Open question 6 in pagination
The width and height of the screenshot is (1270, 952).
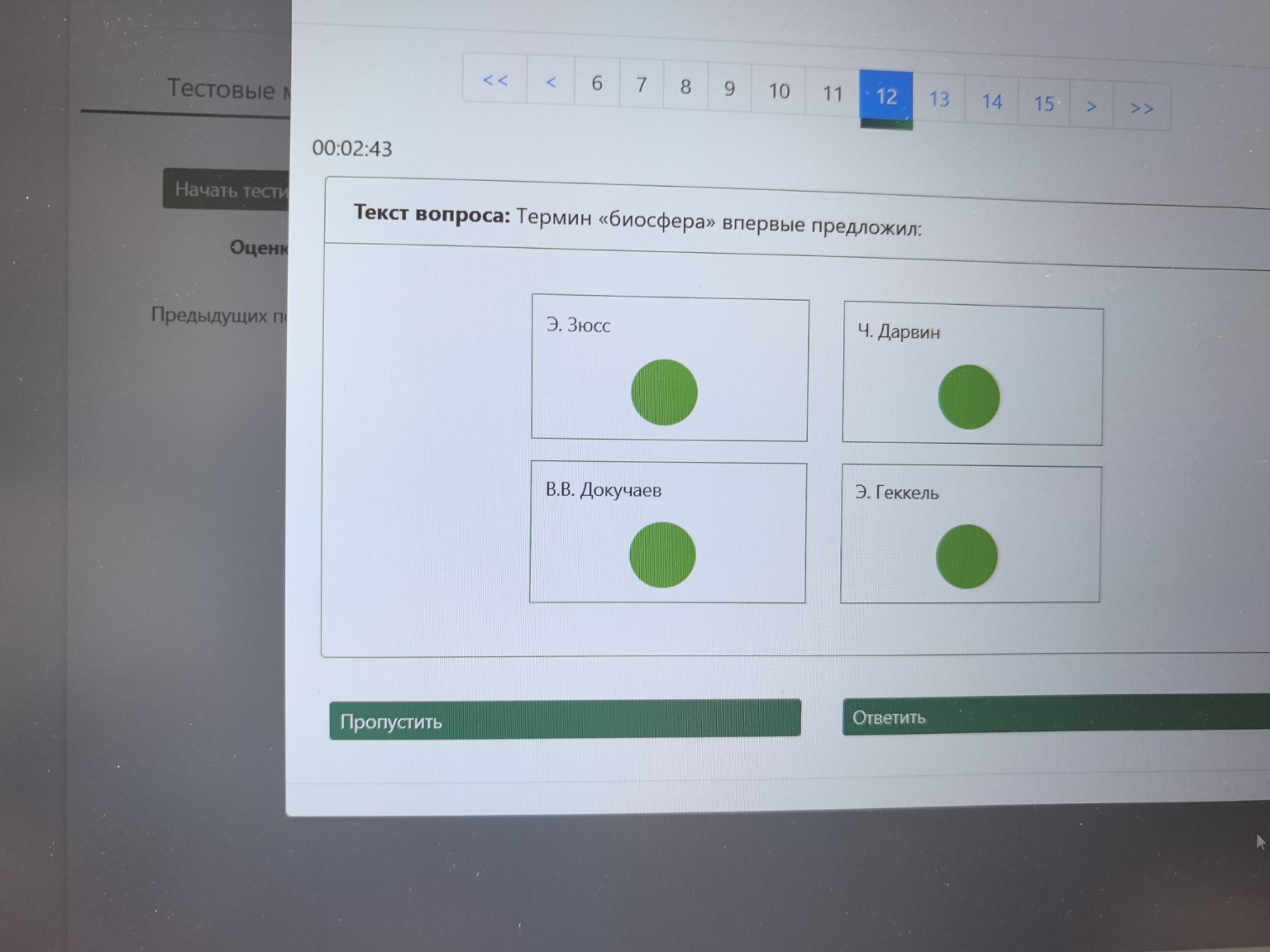tap(597, 83)
